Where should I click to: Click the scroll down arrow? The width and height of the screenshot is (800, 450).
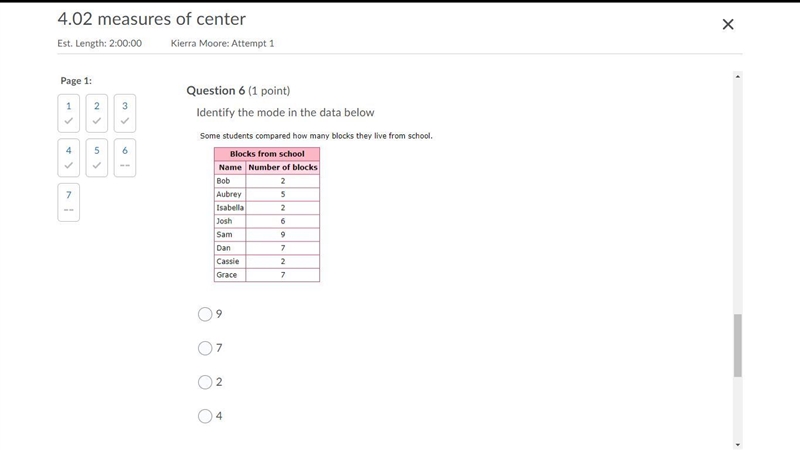coord(737,444)
